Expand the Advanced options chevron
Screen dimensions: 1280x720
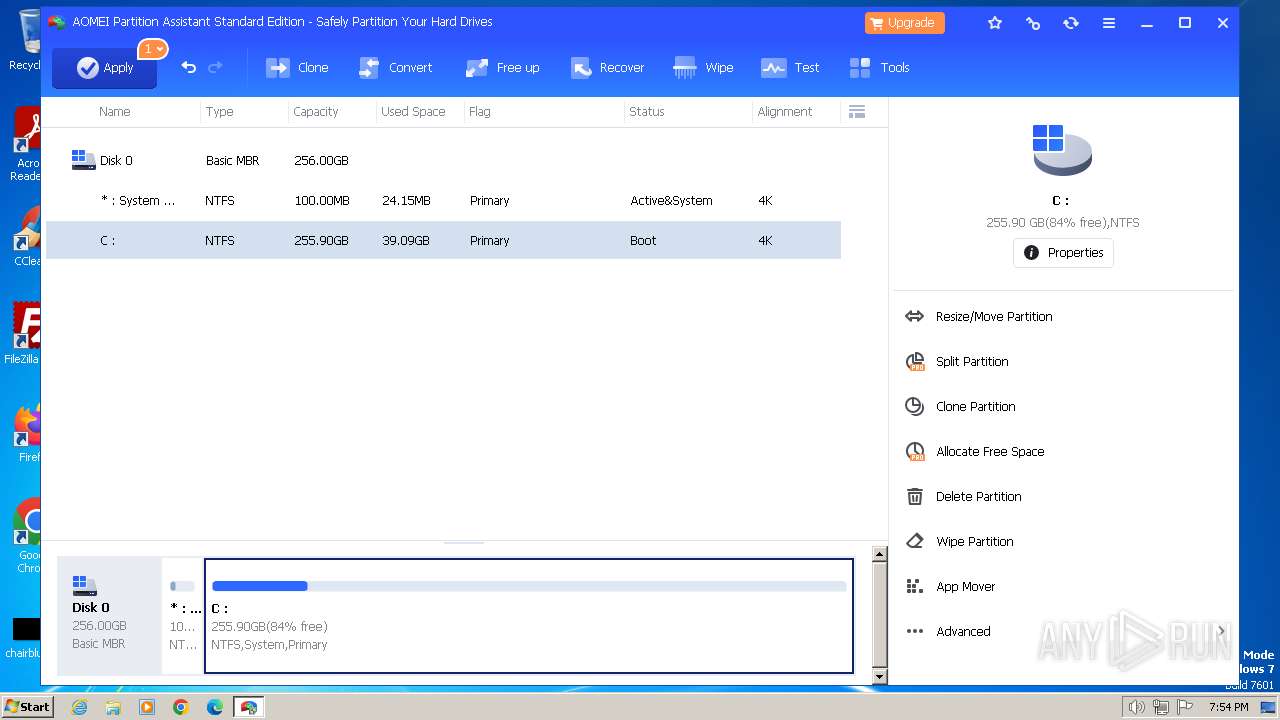(x=1221, y=631)
